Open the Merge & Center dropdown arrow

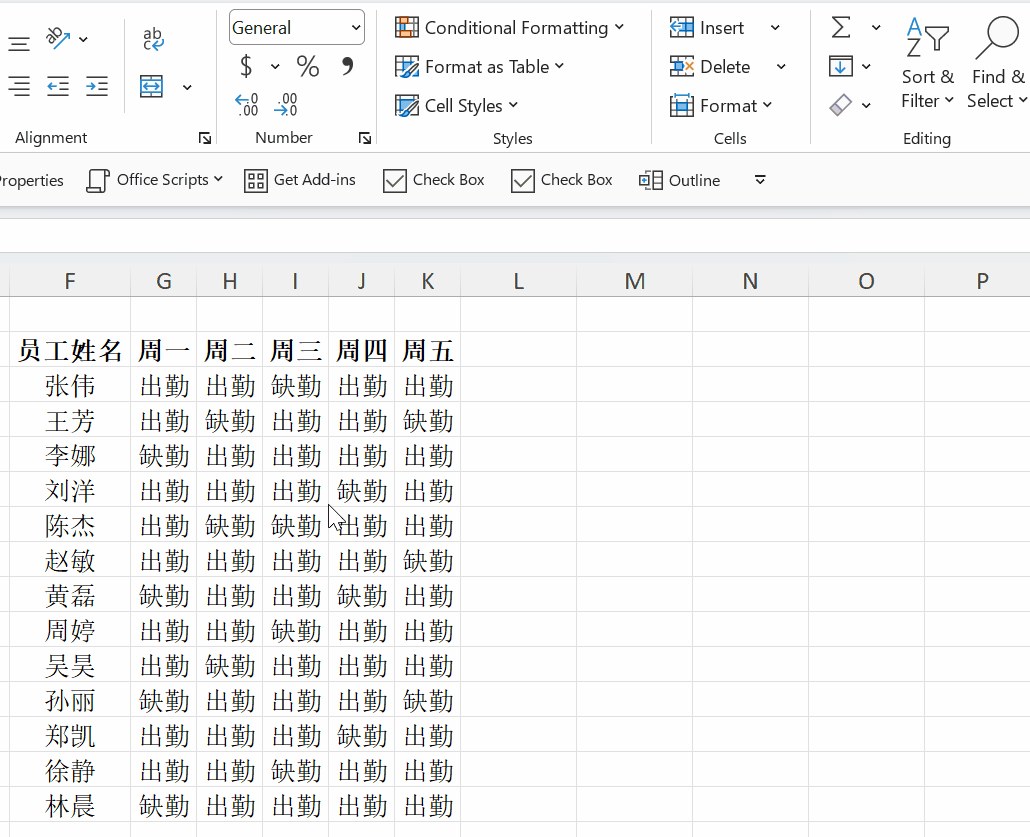tap(187, 87)
